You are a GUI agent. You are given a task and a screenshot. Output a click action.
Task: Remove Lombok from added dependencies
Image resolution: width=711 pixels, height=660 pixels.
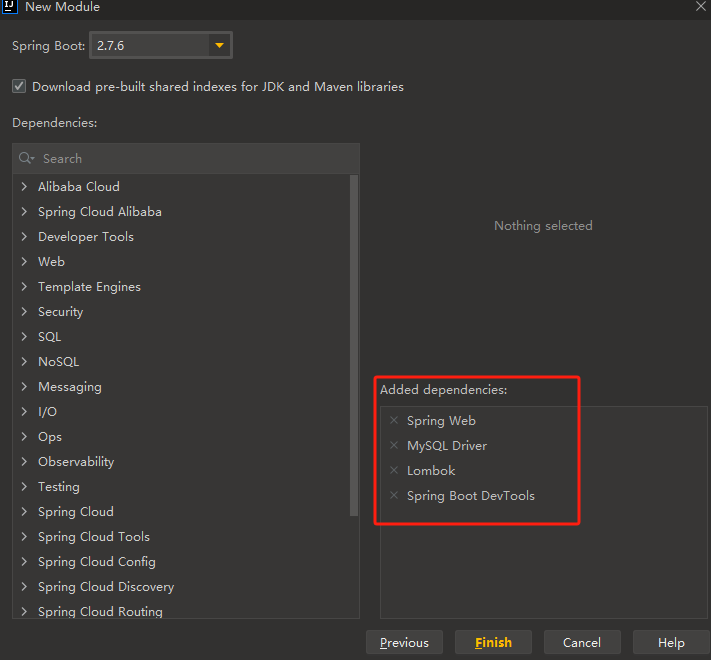[394, 470]
